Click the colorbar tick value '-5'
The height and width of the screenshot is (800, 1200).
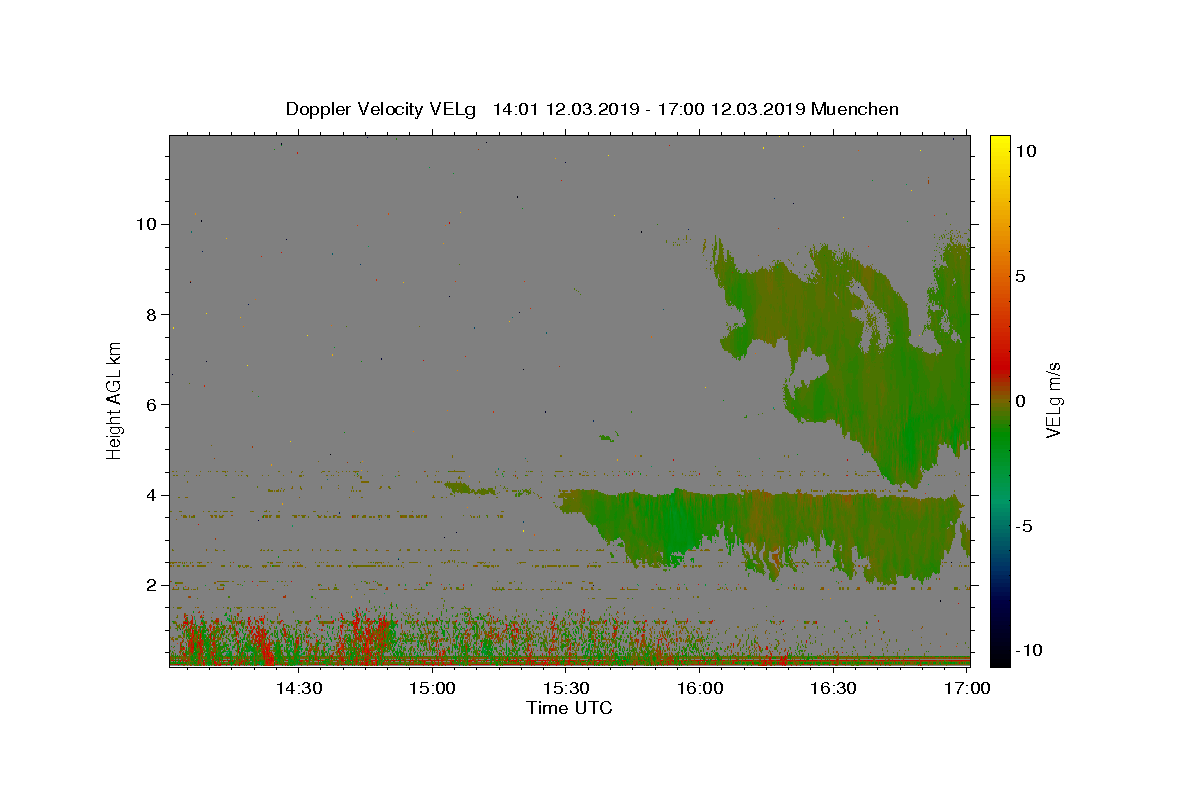tap(1023, 526)
